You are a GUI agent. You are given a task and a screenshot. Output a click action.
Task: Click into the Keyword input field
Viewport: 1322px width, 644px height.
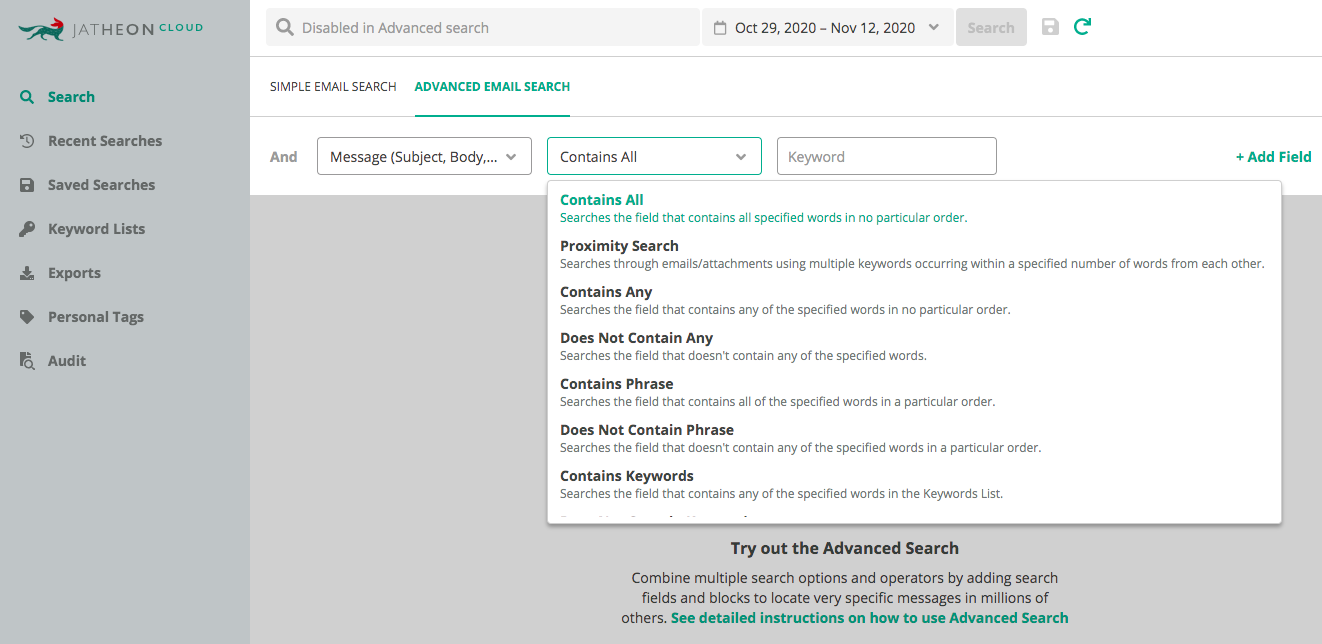tap(886, 156)
